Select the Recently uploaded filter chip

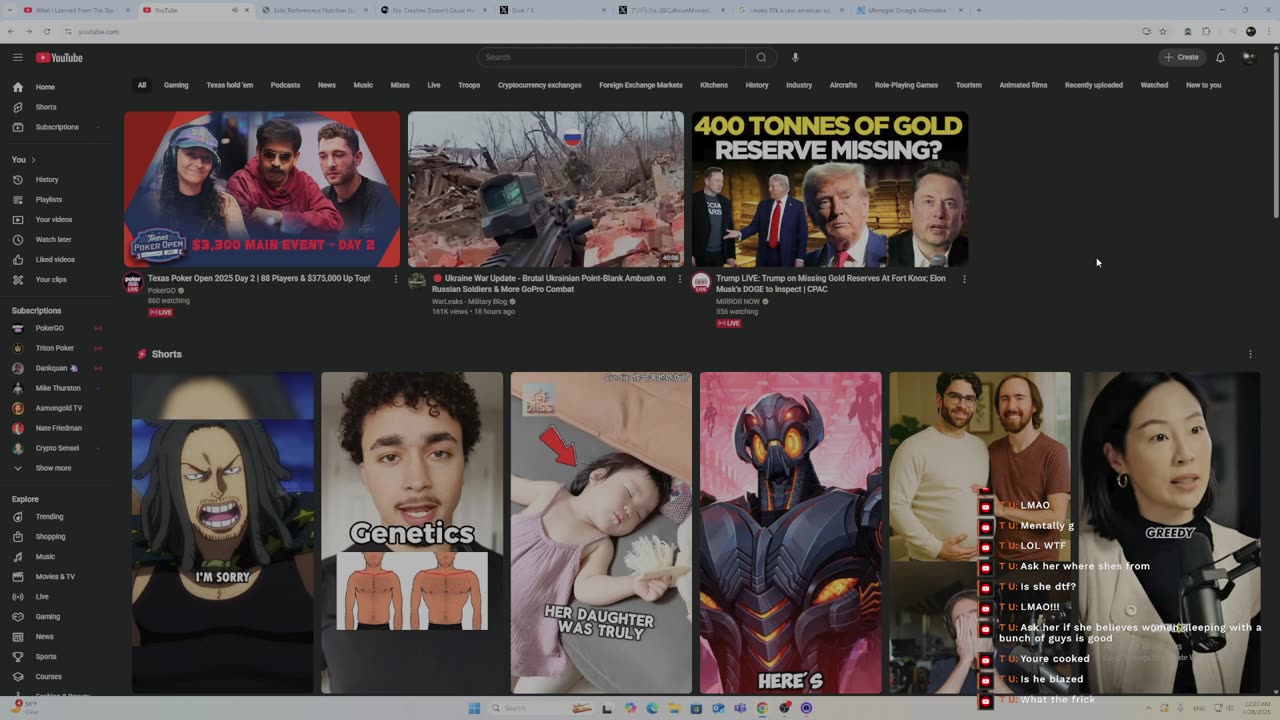(x=1093, y=85)
